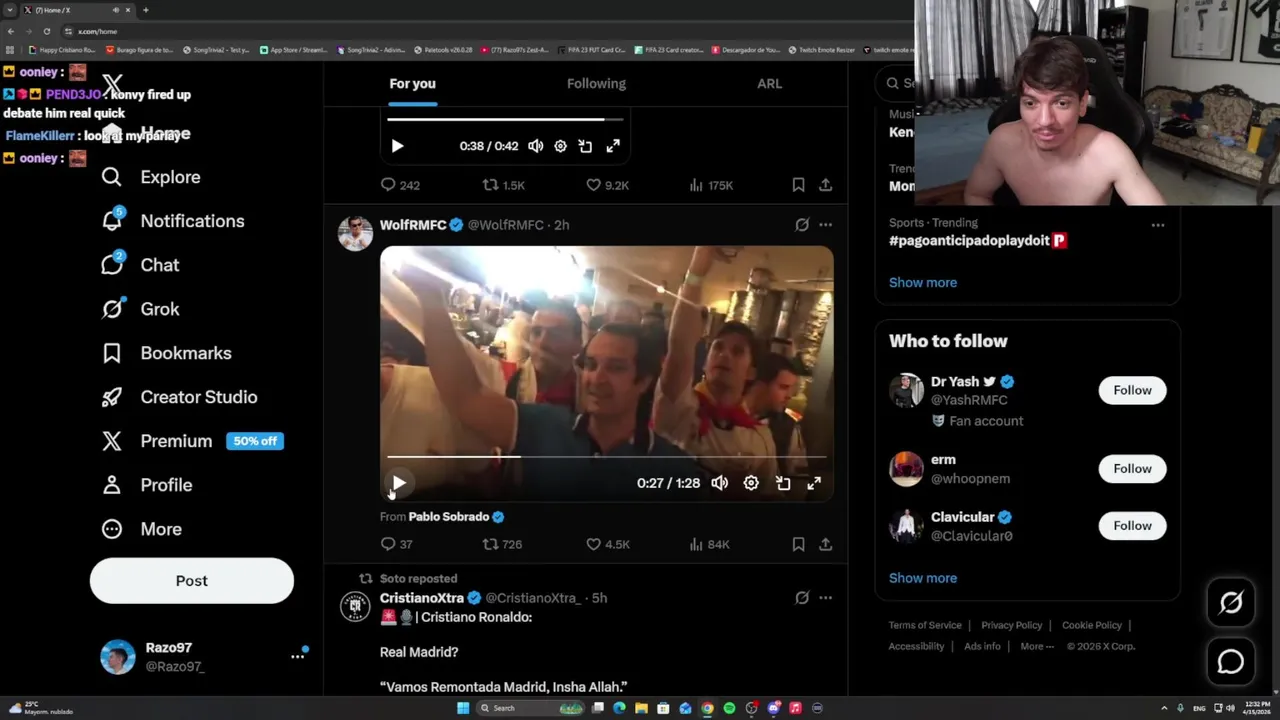
Task: Open Explore from the sidebar
Action: coord(150,177)
